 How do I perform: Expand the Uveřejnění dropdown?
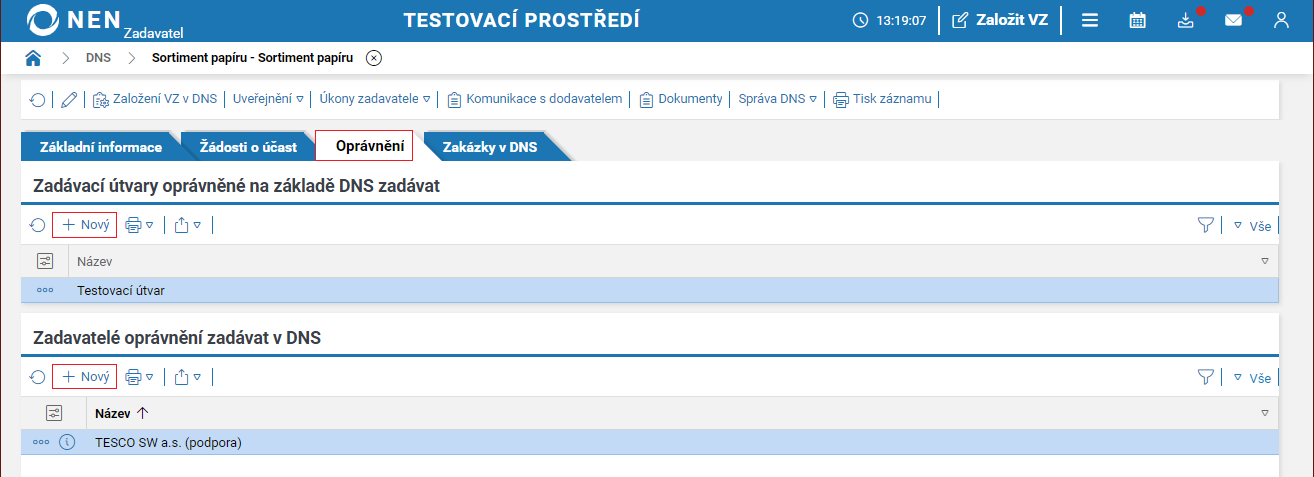[x=268, y=99]
